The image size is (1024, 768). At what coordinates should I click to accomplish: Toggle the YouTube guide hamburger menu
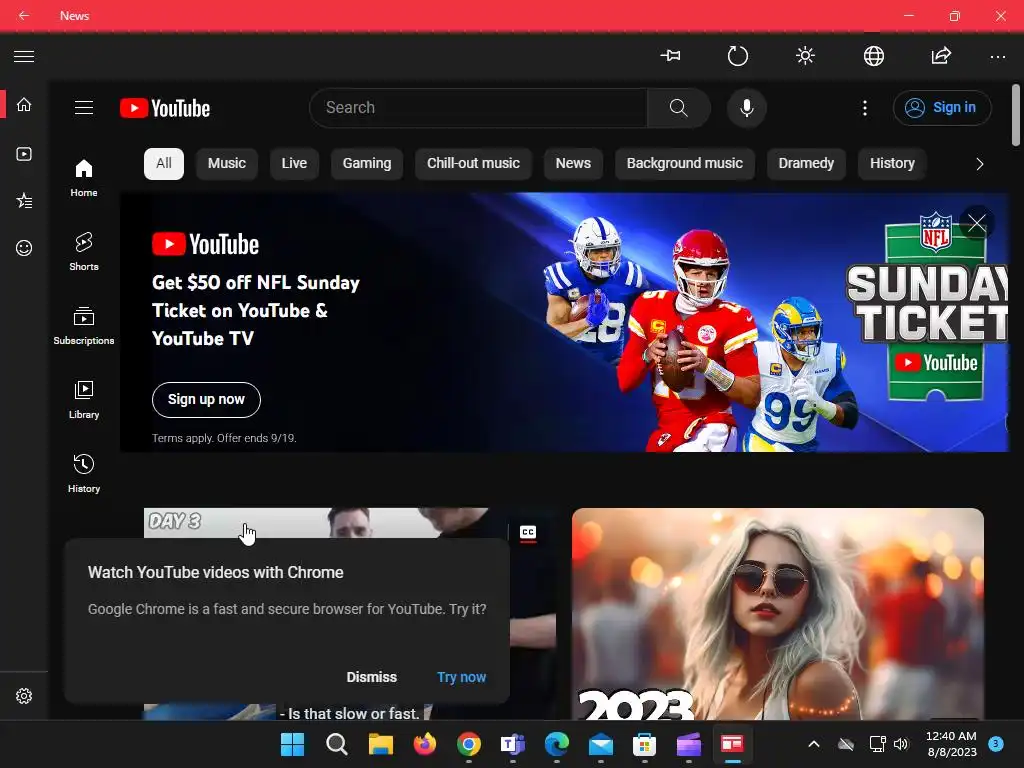pyautogui.click(x=84, y=108)
